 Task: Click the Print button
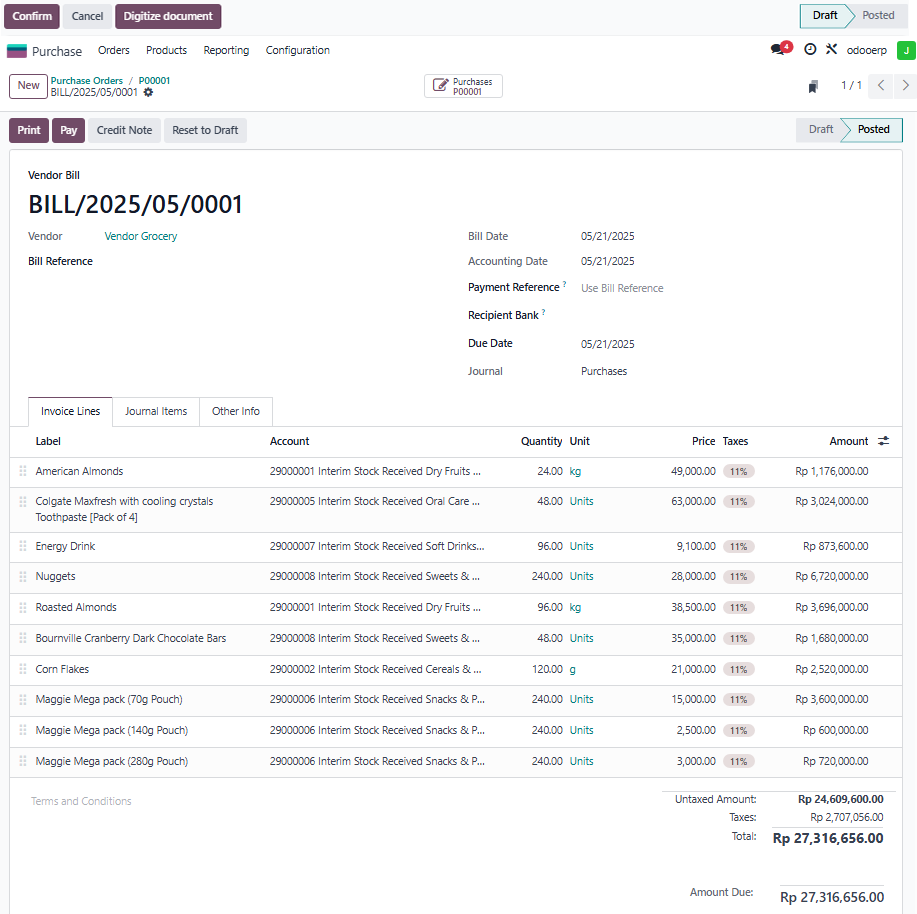pos(29,130)
